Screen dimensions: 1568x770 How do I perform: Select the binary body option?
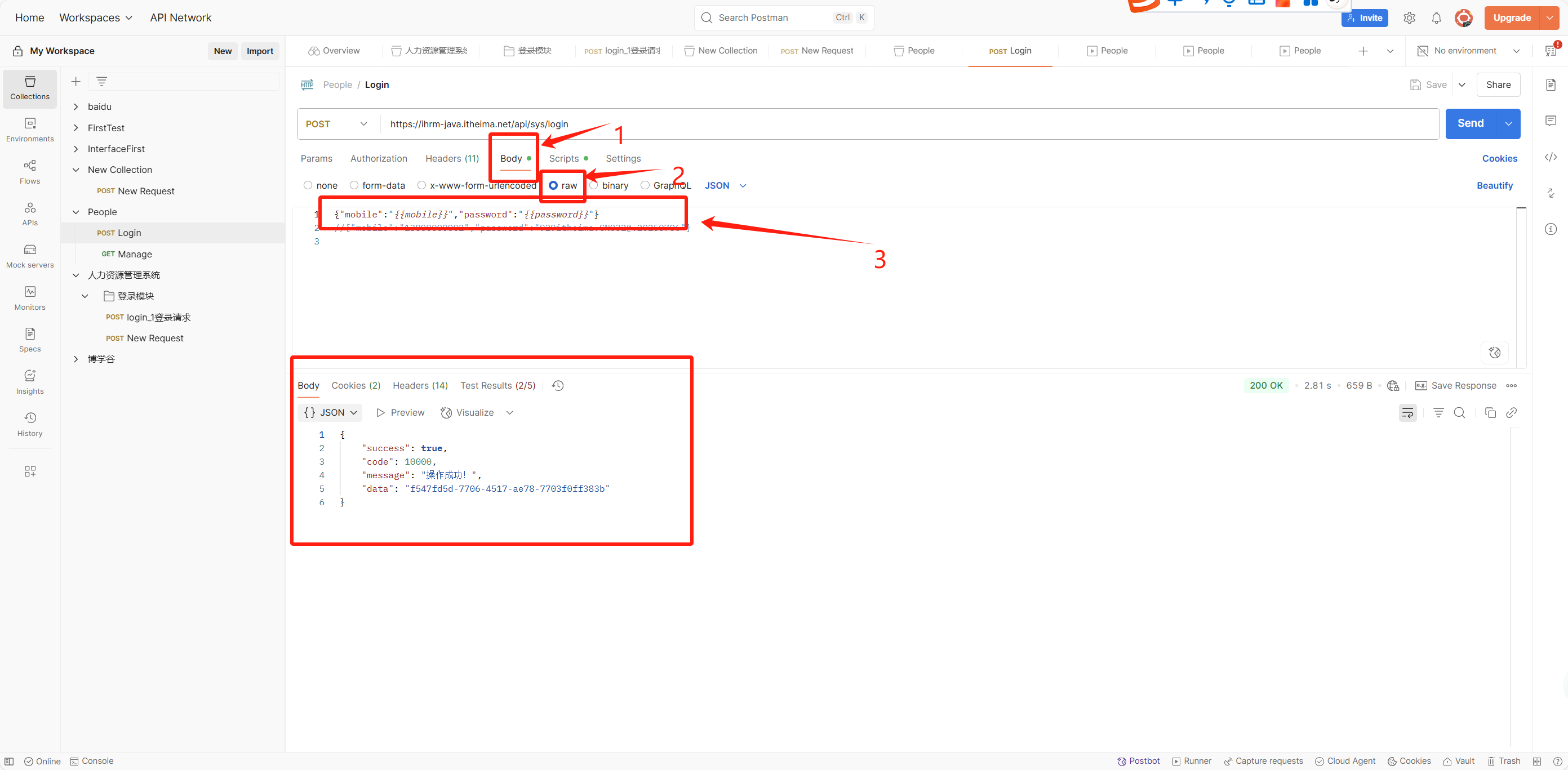coord(594,186)
